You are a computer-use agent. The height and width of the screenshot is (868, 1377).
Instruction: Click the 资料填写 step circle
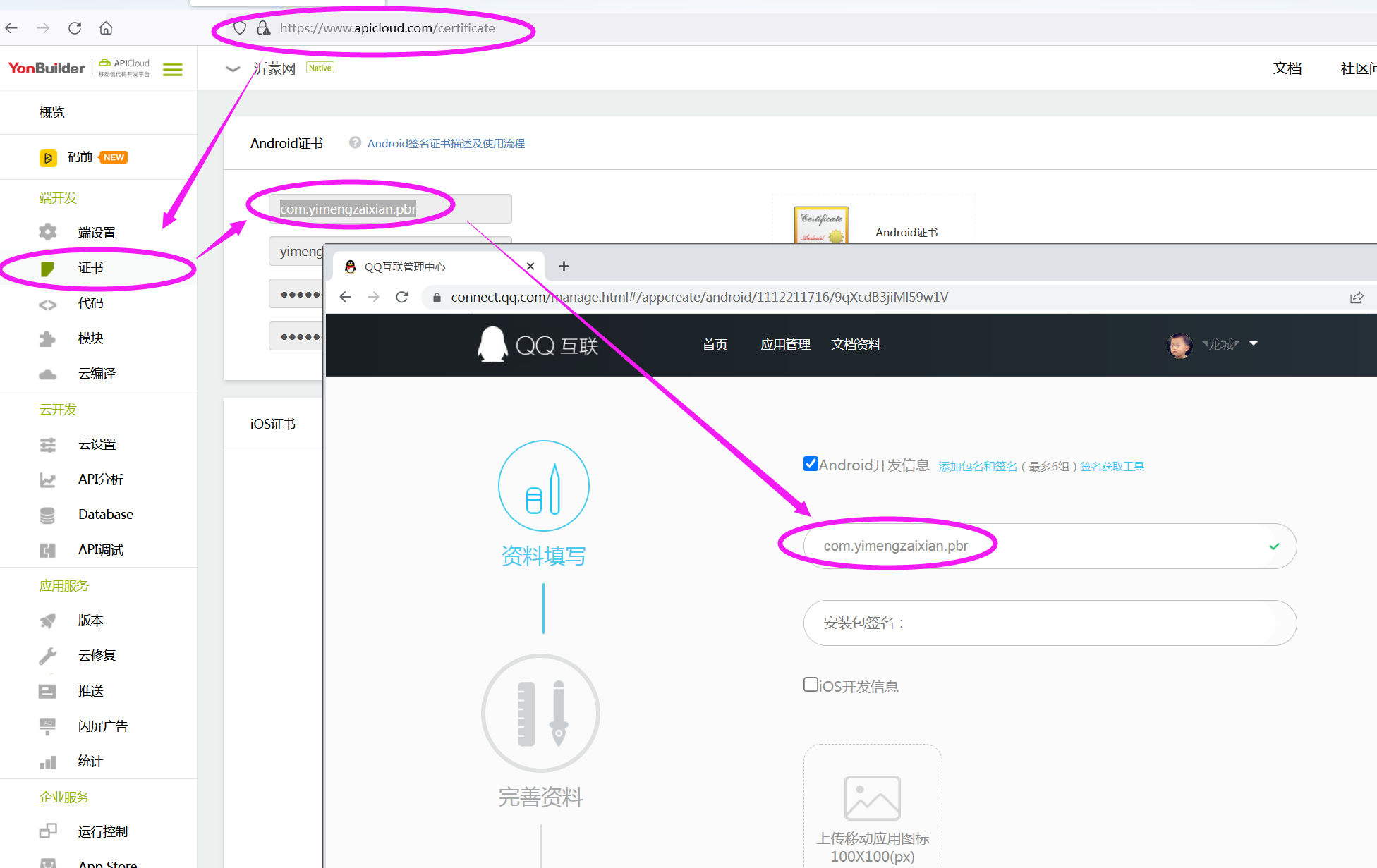(x=543, y=486)
